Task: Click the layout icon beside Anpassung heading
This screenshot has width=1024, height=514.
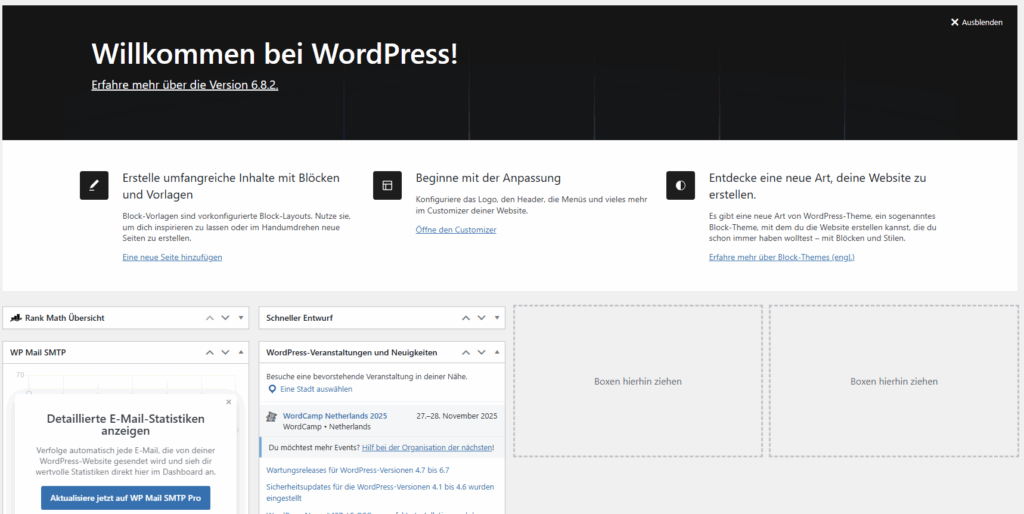Action: (x=387, y=185)
